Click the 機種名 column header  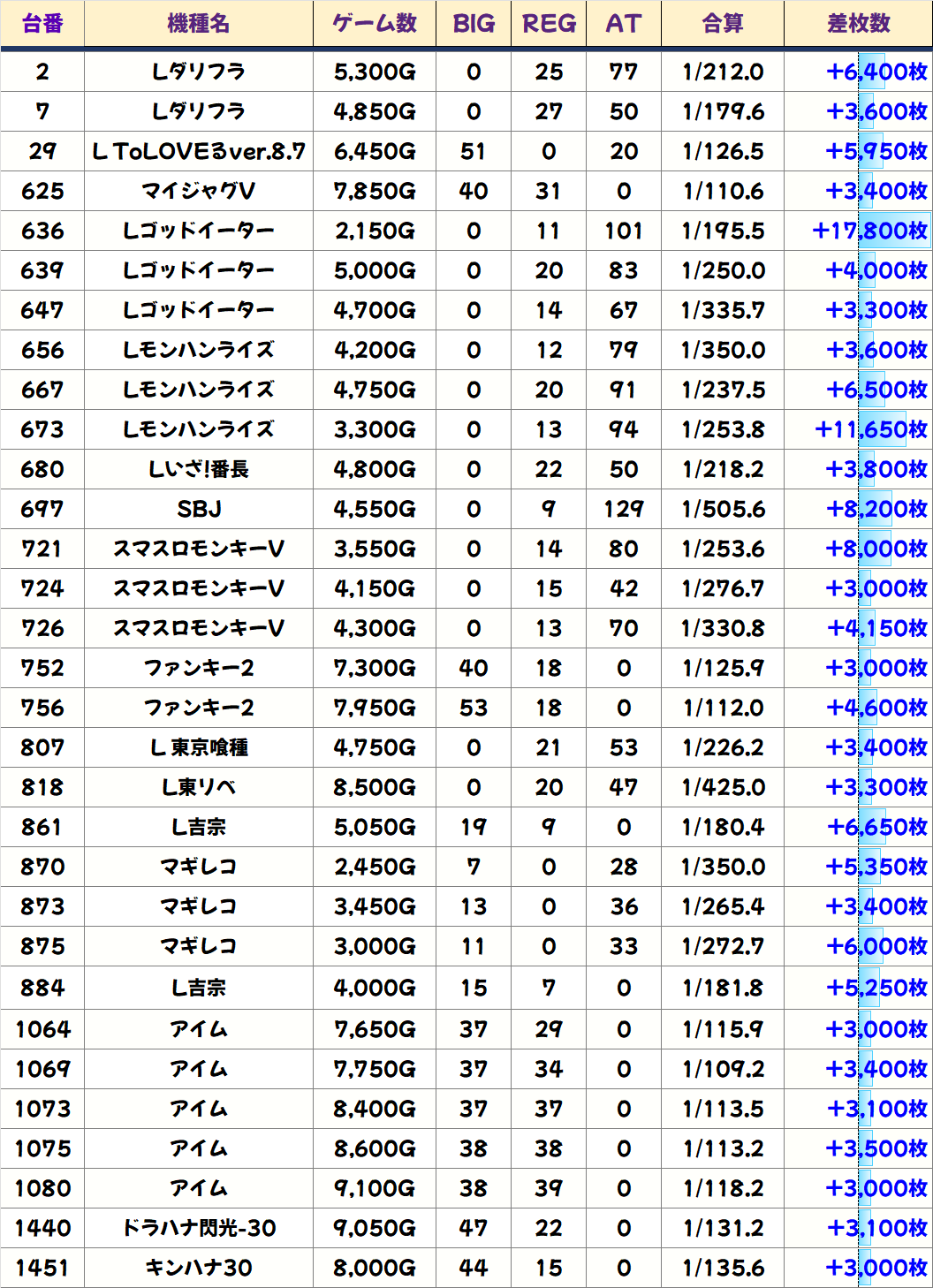199,24
